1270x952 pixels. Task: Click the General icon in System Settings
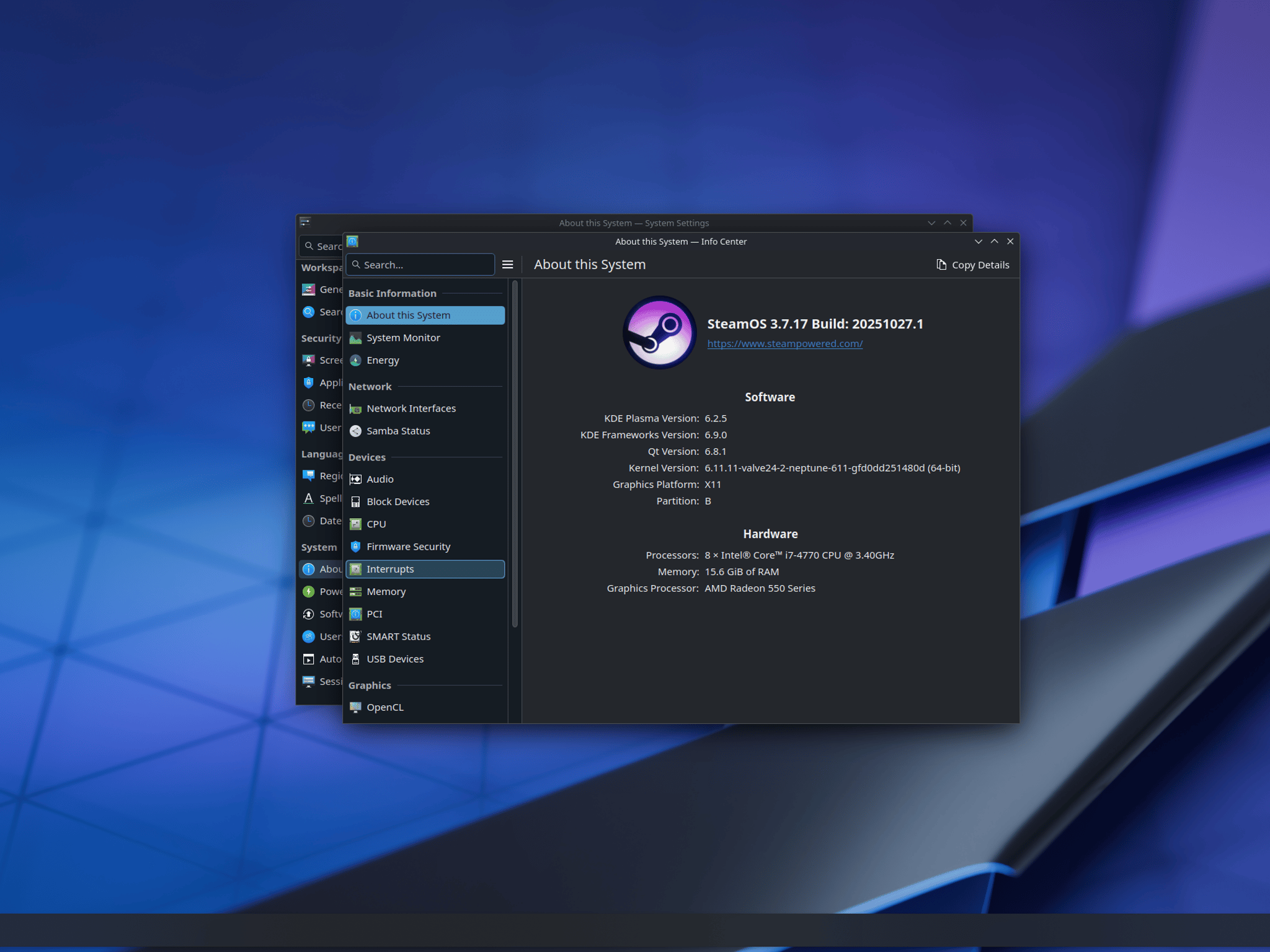coord(308,289)
